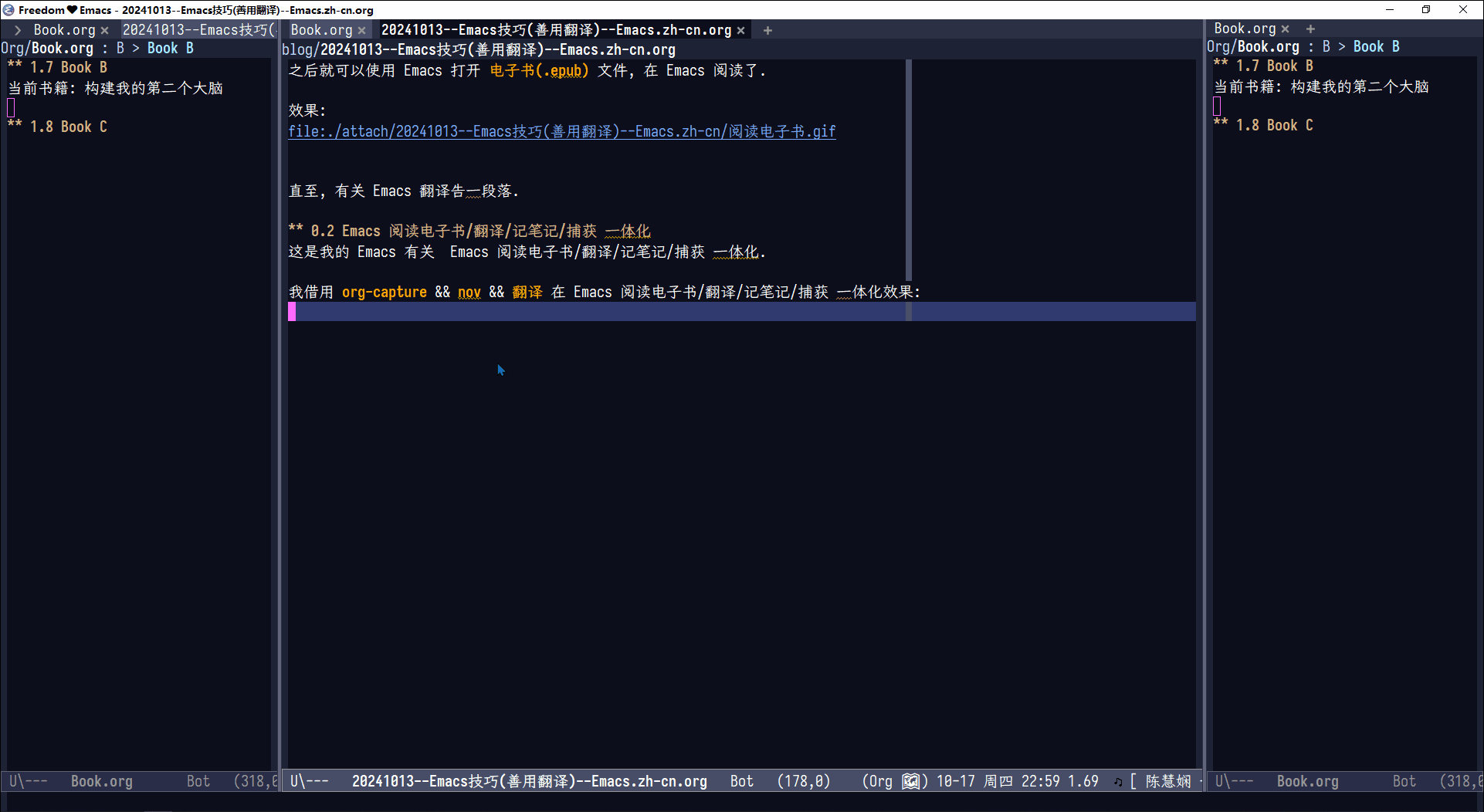The width and height of the screenshot is (1484, 812).
Task: Restore down the Emacs window
Action: (x=1426, y=9)
